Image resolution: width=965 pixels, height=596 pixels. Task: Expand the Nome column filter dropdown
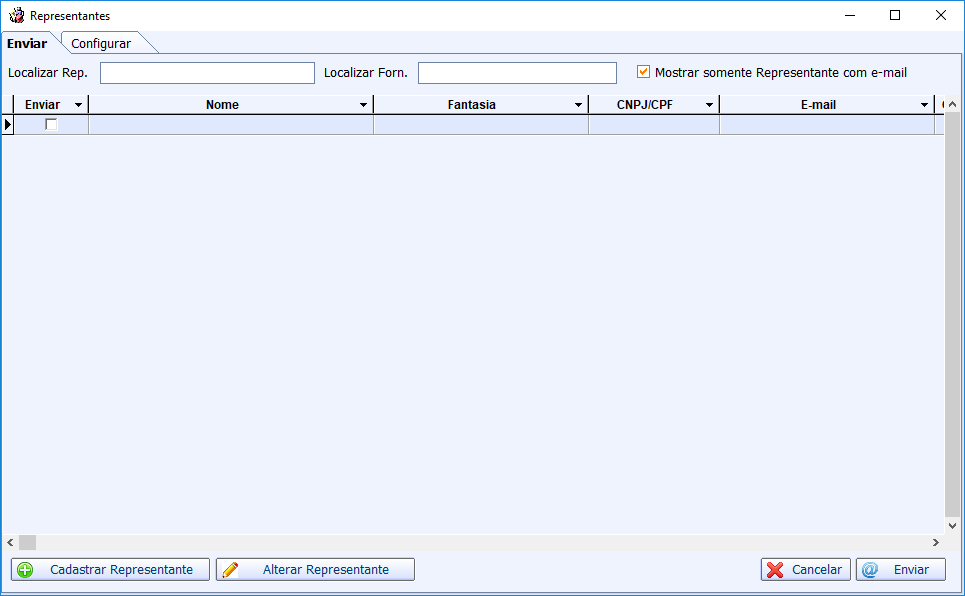point(363,105)
